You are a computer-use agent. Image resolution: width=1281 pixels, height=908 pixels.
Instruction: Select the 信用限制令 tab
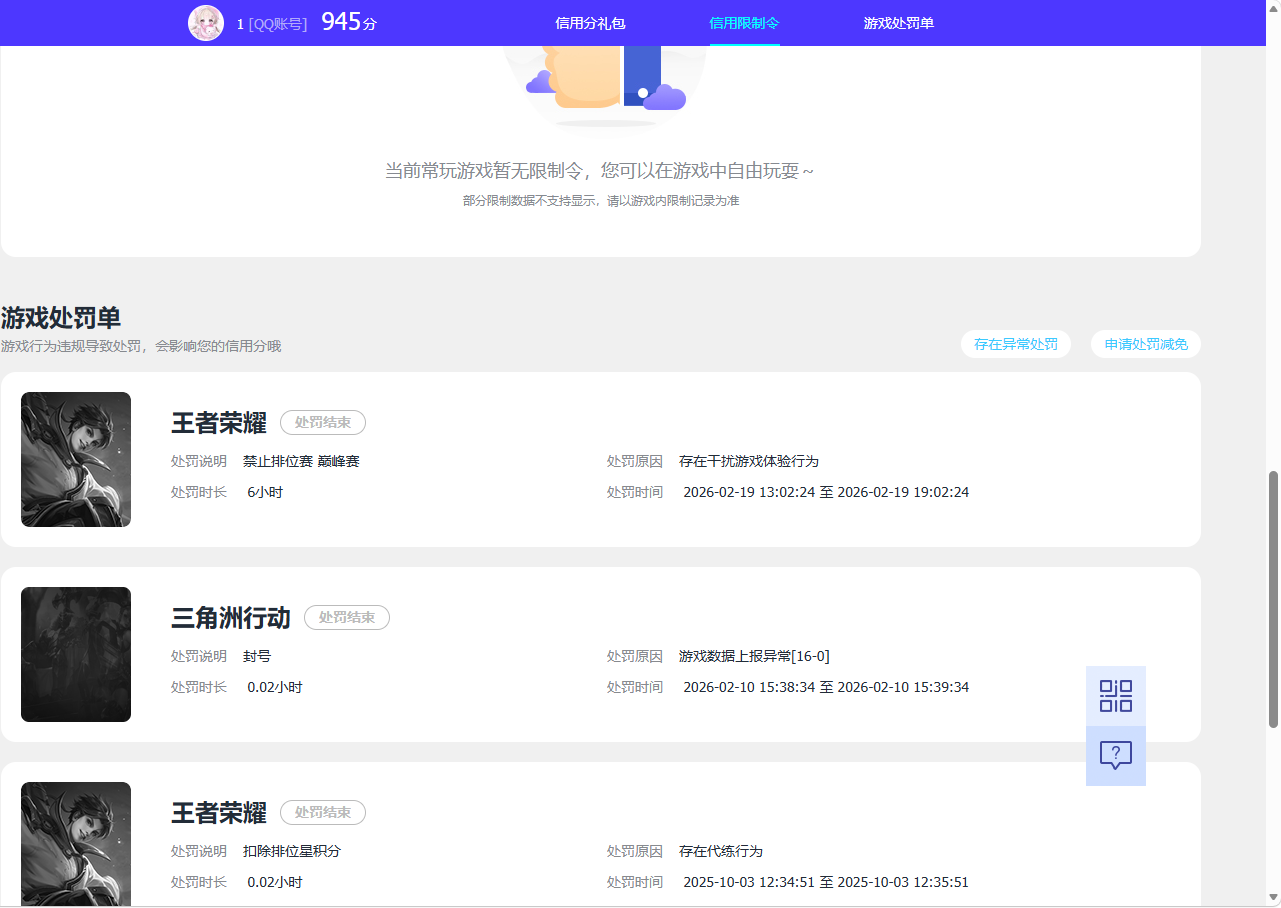point(744,23)
